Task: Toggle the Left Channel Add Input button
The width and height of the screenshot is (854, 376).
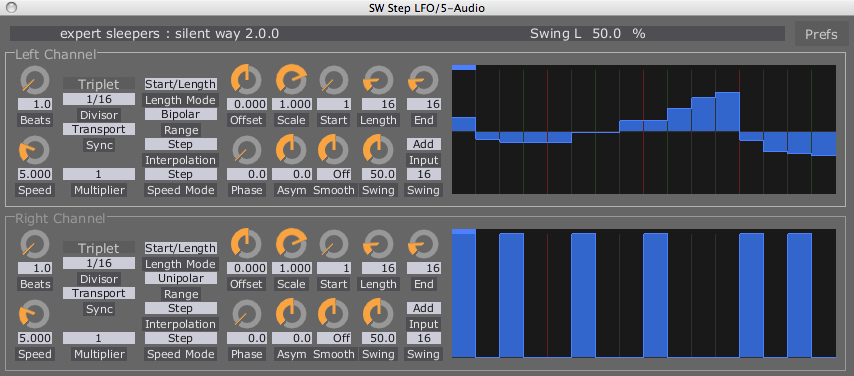Action: point(423,144)
